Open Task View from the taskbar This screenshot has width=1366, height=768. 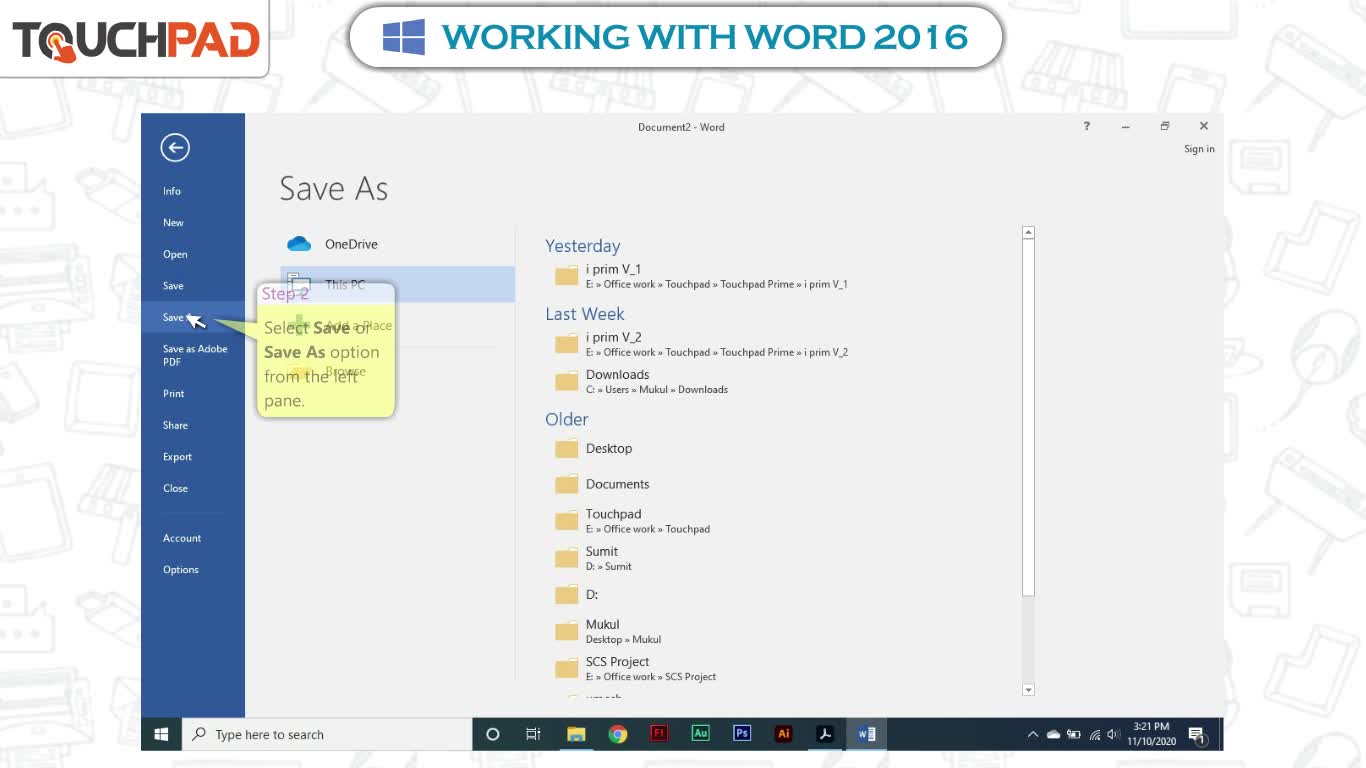(533, 734)
